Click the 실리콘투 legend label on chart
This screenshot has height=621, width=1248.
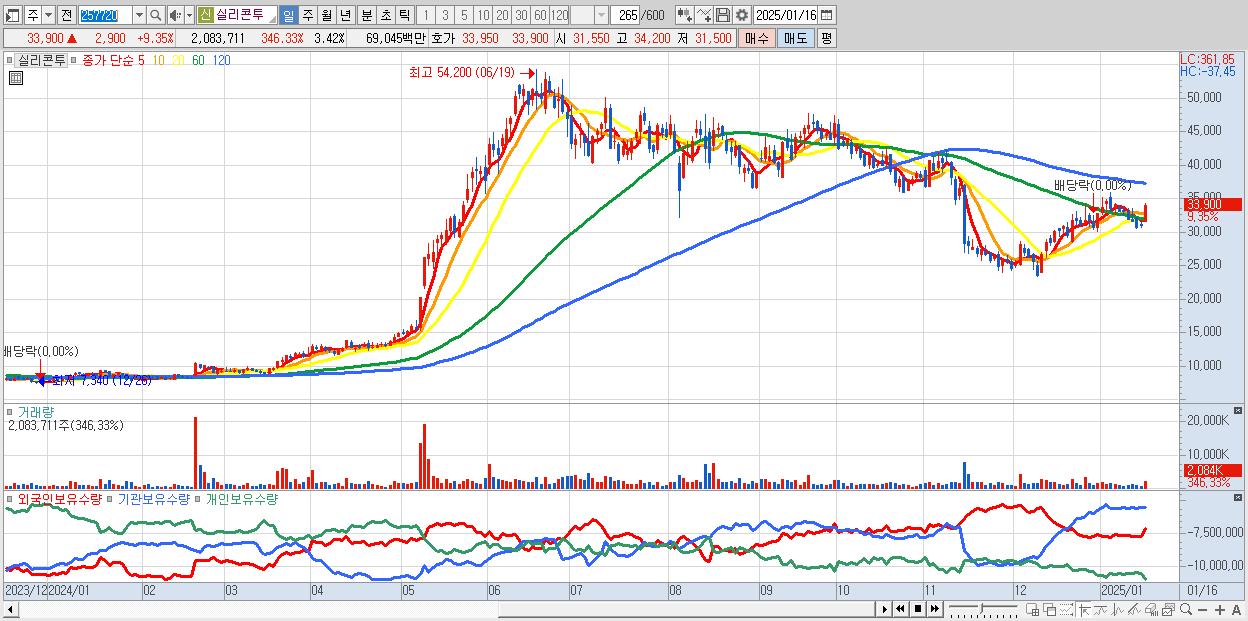[42, 60]
